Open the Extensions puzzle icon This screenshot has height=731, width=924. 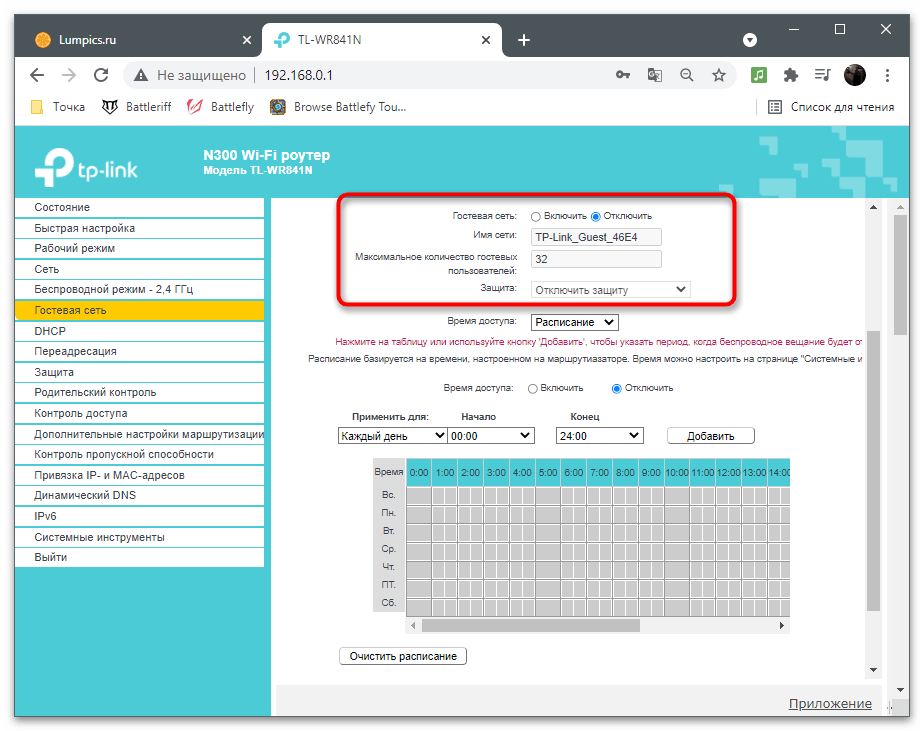tap(791, 75)
